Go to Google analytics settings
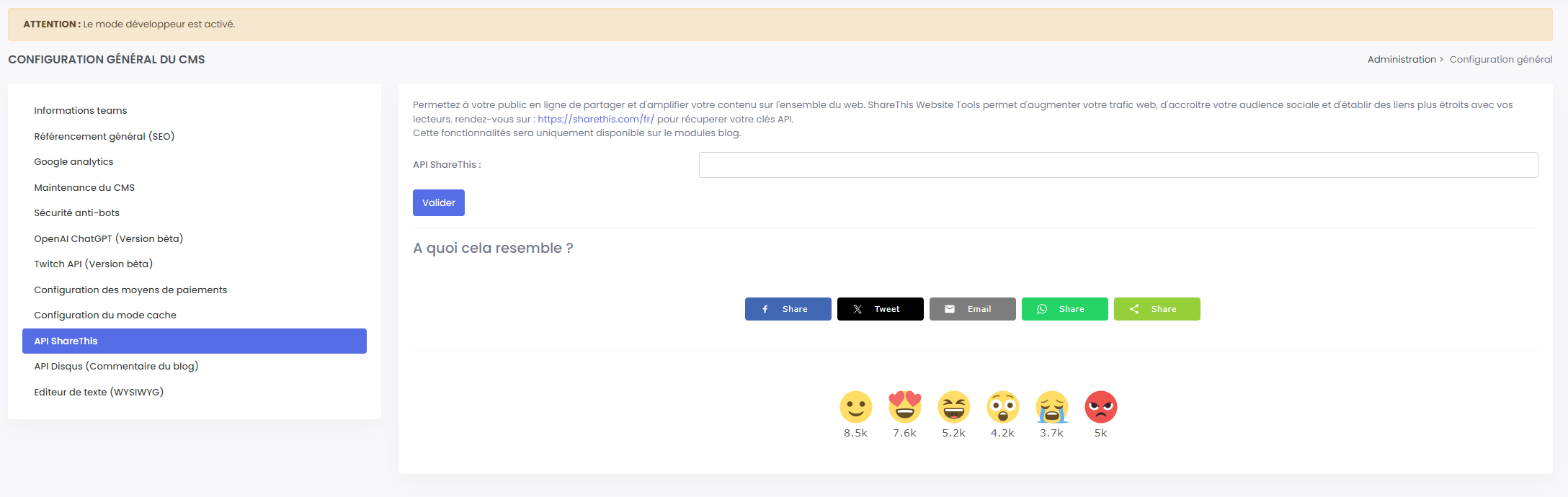The width and height of the screenshot is (1568, 497). (73, 162)
